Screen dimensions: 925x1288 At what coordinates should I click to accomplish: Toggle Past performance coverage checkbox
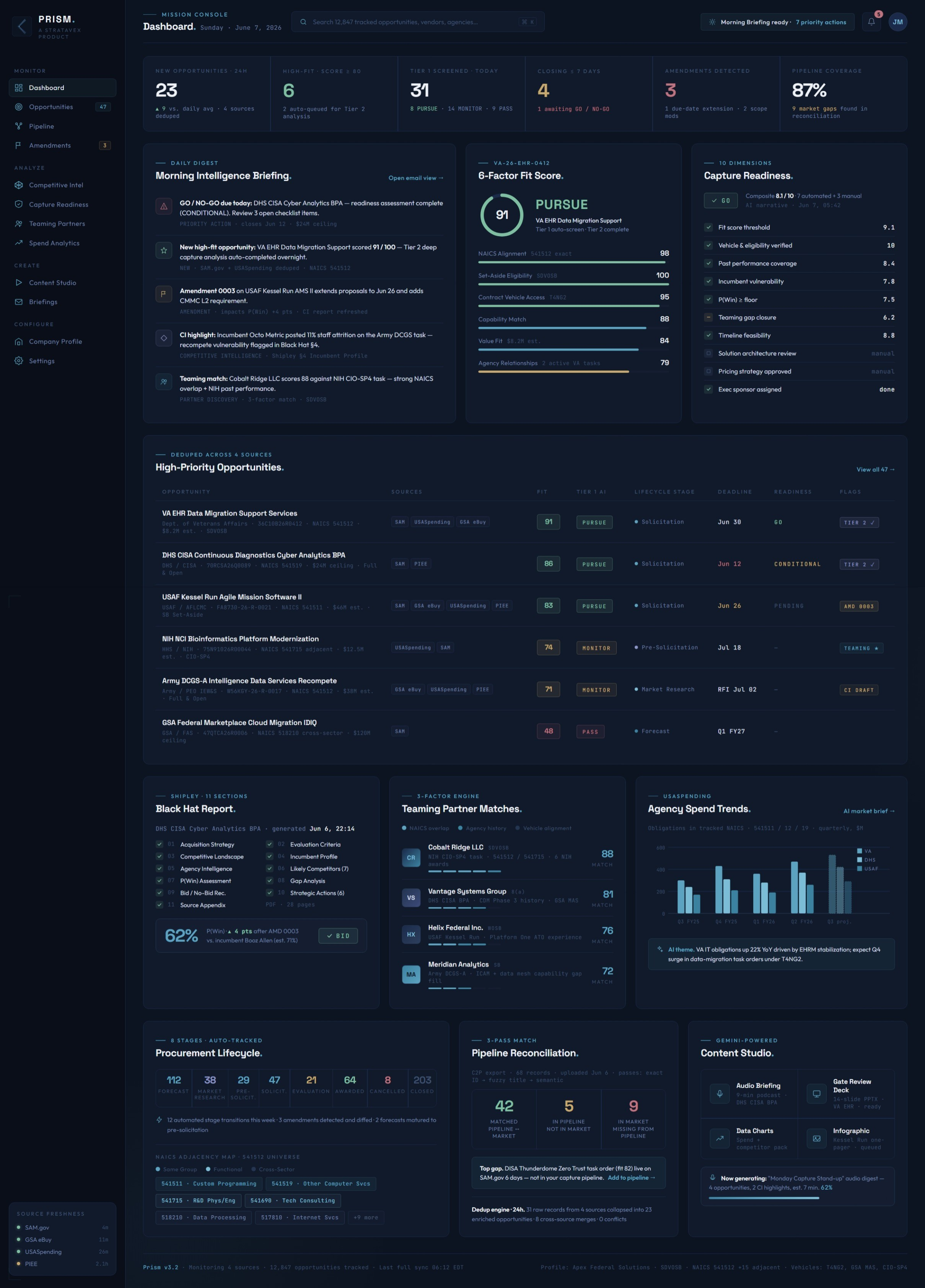(708, 264)
